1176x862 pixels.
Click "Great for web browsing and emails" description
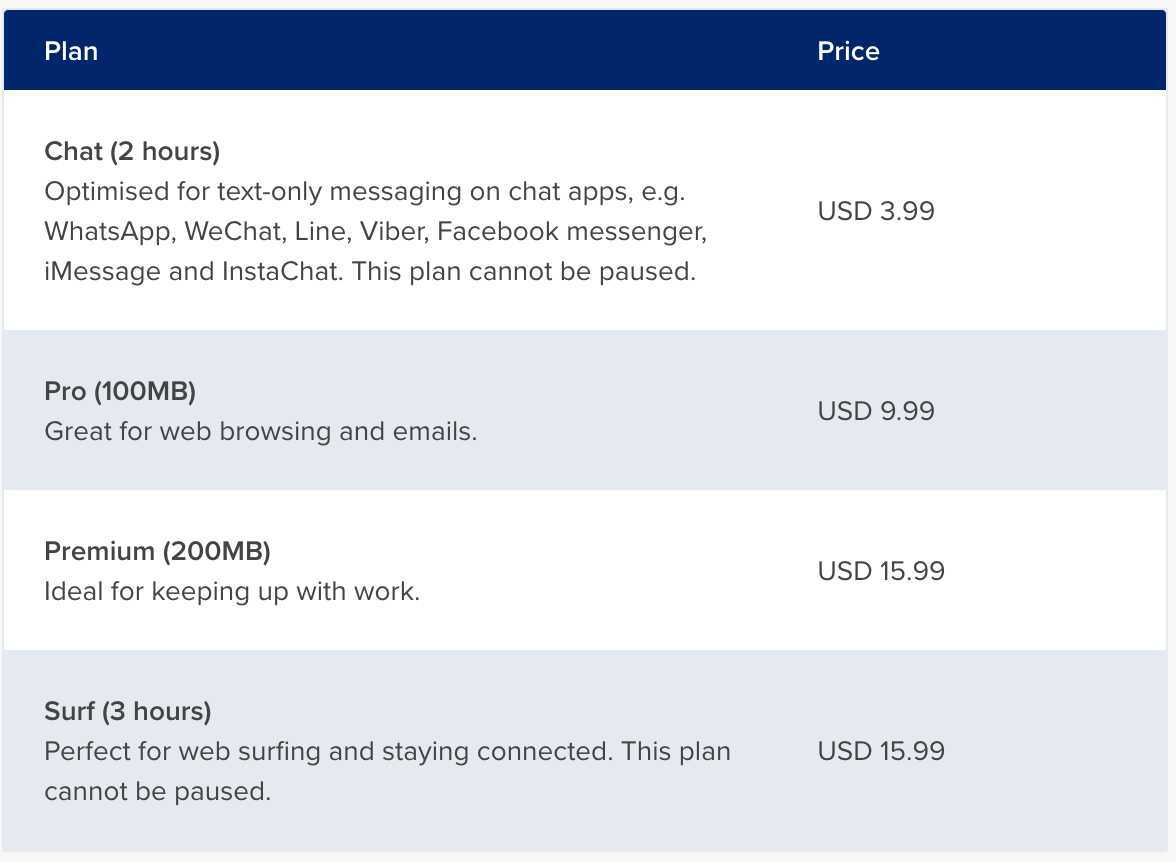tap(261, 432)
